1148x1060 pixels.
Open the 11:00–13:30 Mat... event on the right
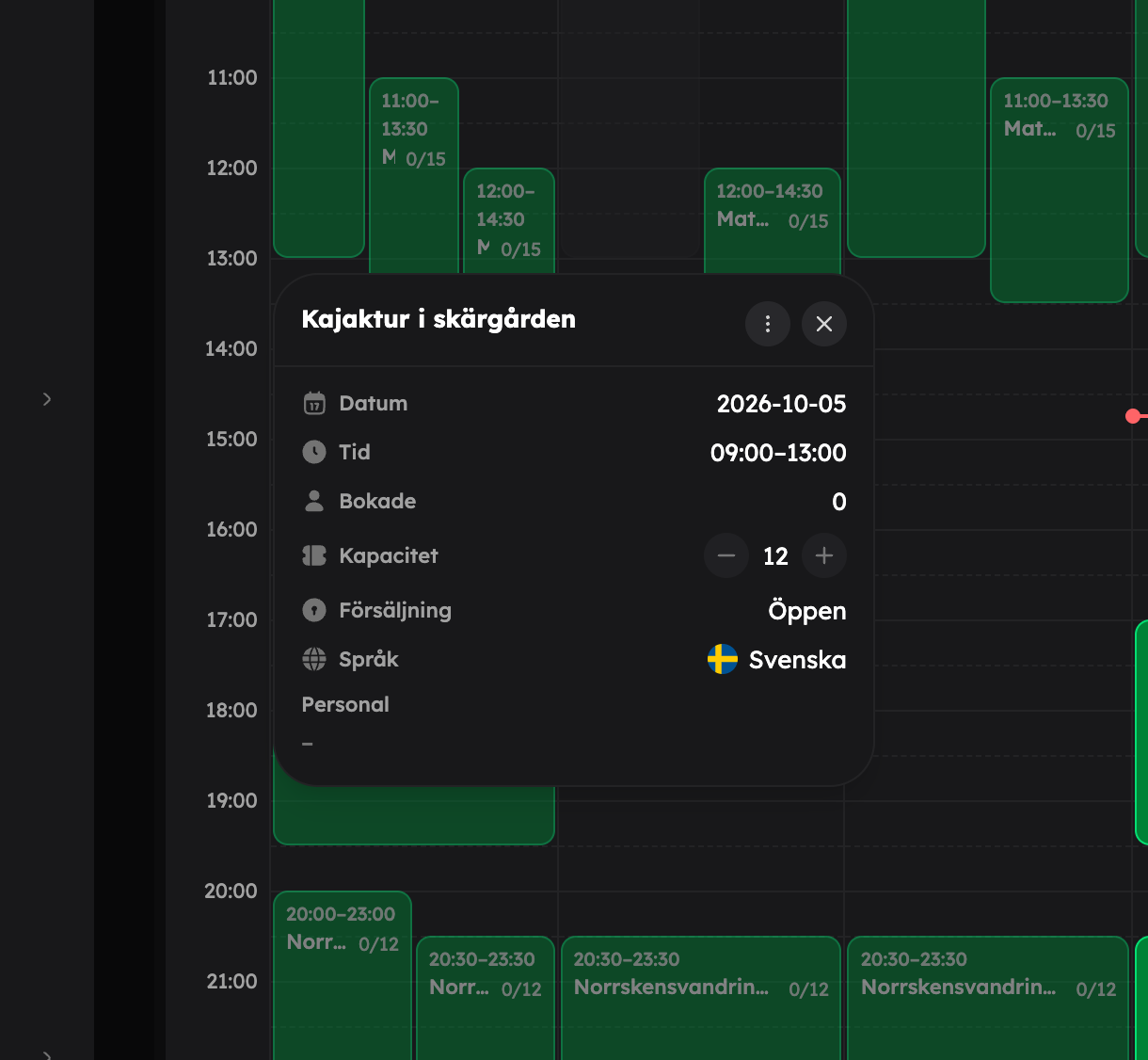pyautogui.click(x=1060, y=190)
